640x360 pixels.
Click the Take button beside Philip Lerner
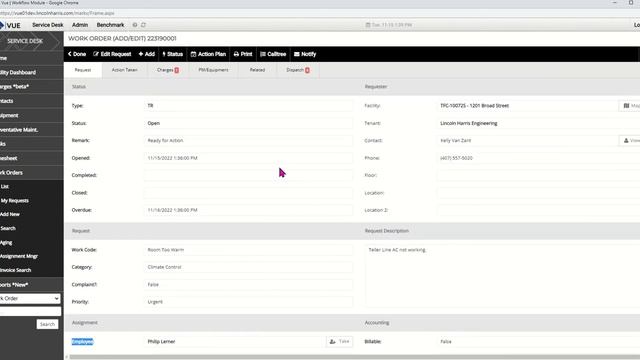(340, 341)
